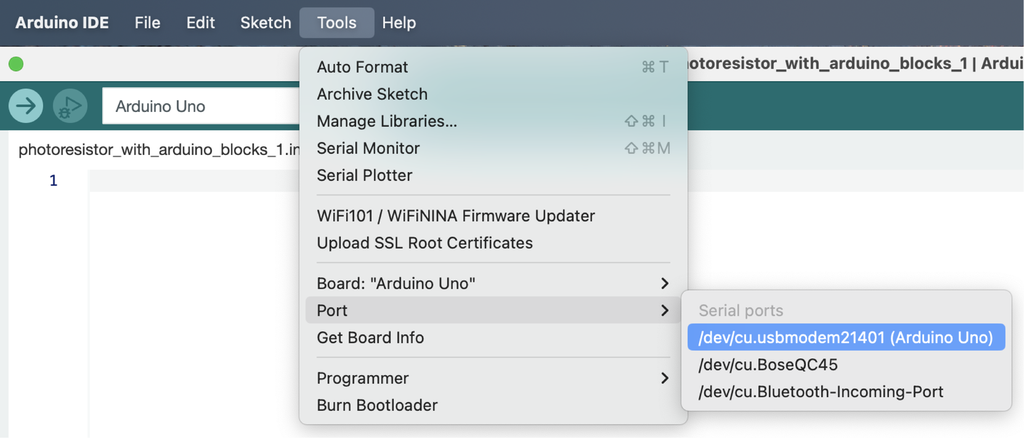Open the File menu
The image size is (1024, 438).
[147, 22]
